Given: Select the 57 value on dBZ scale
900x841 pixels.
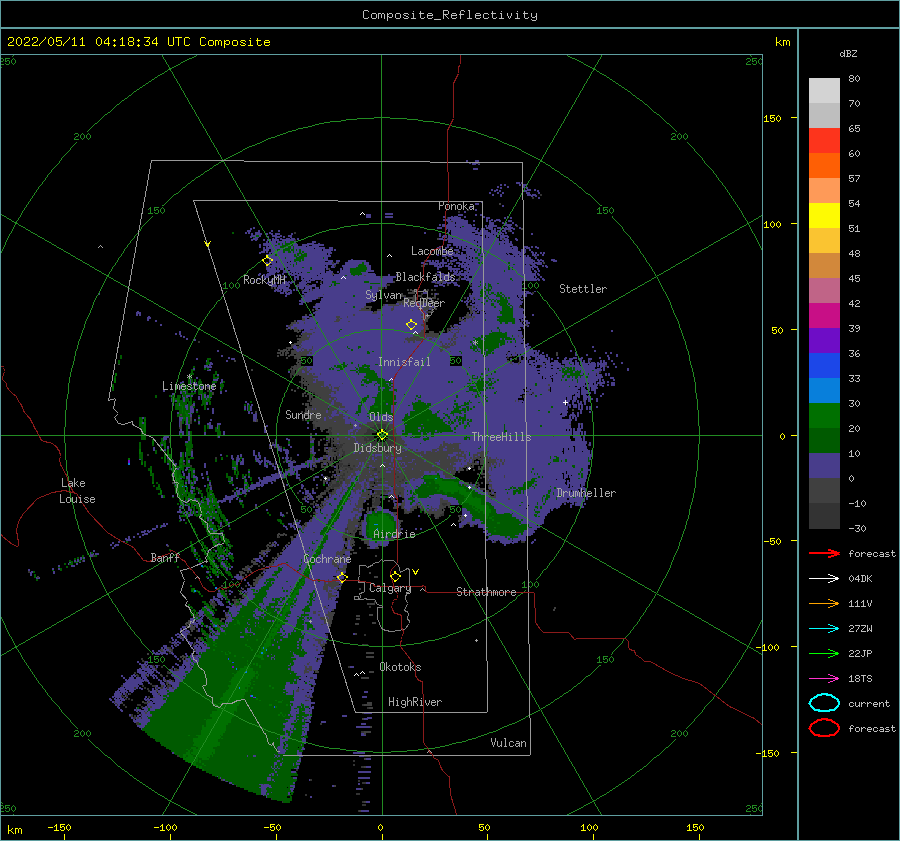Looking at the screenshot, I should (854, 179).
